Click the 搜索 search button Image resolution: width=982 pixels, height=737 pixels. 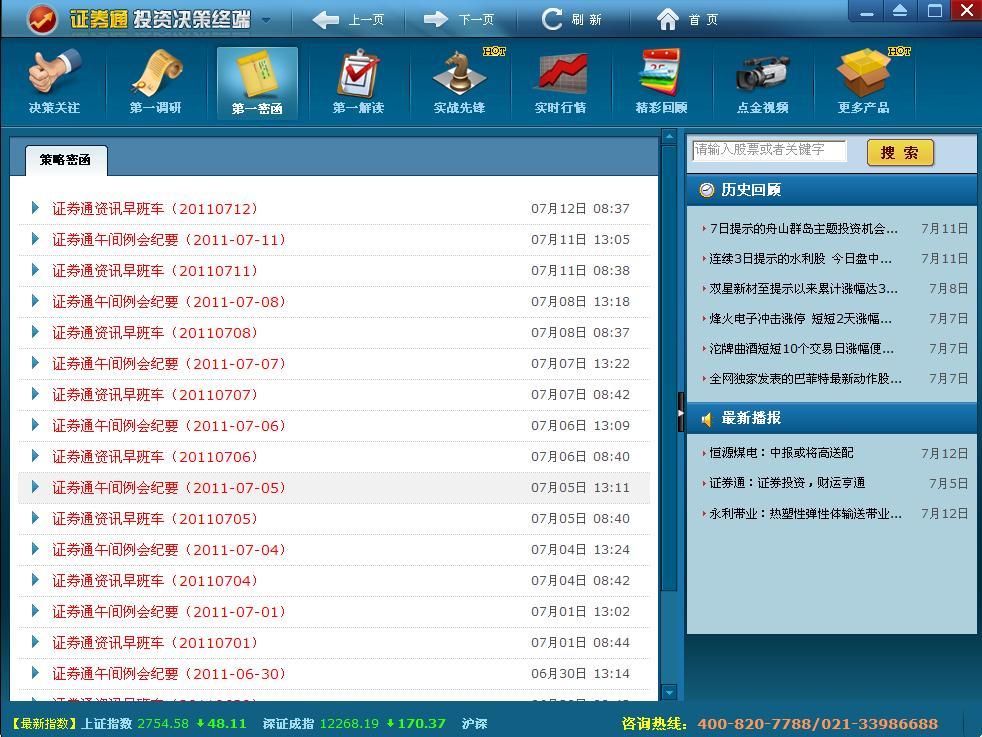click(900, 153)
